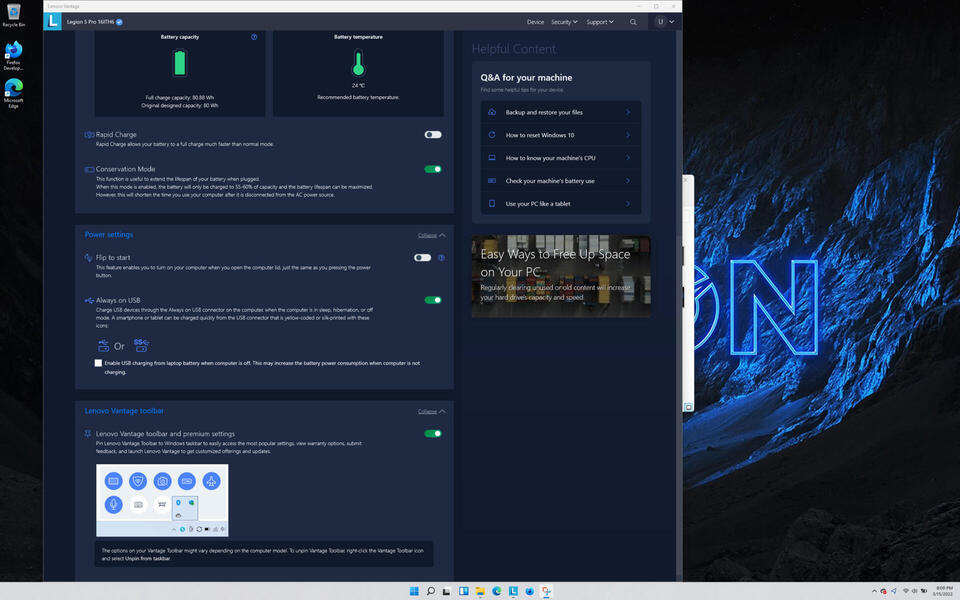This screenshot has height=600, width=960.
Task: Open Firefox from the taskbar
Action: pos(530,591)
